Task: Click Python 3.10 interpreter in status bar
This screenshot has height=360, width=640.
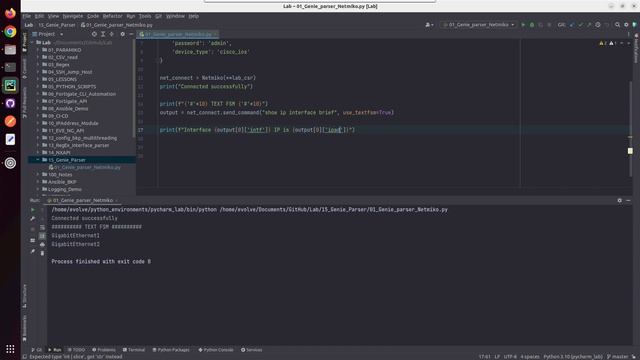Action: 573,357
